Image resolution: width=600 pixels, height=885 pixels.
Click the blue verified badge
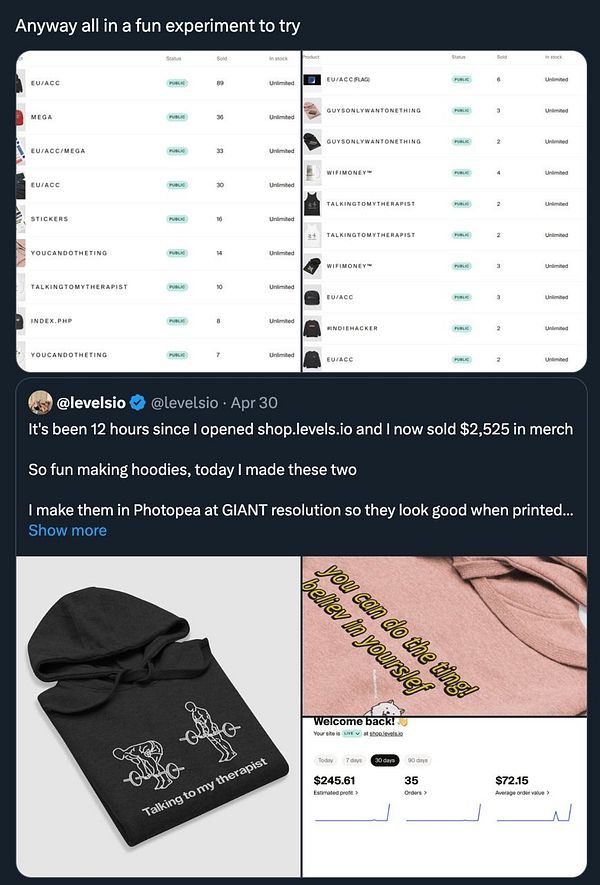coord(137,402)
